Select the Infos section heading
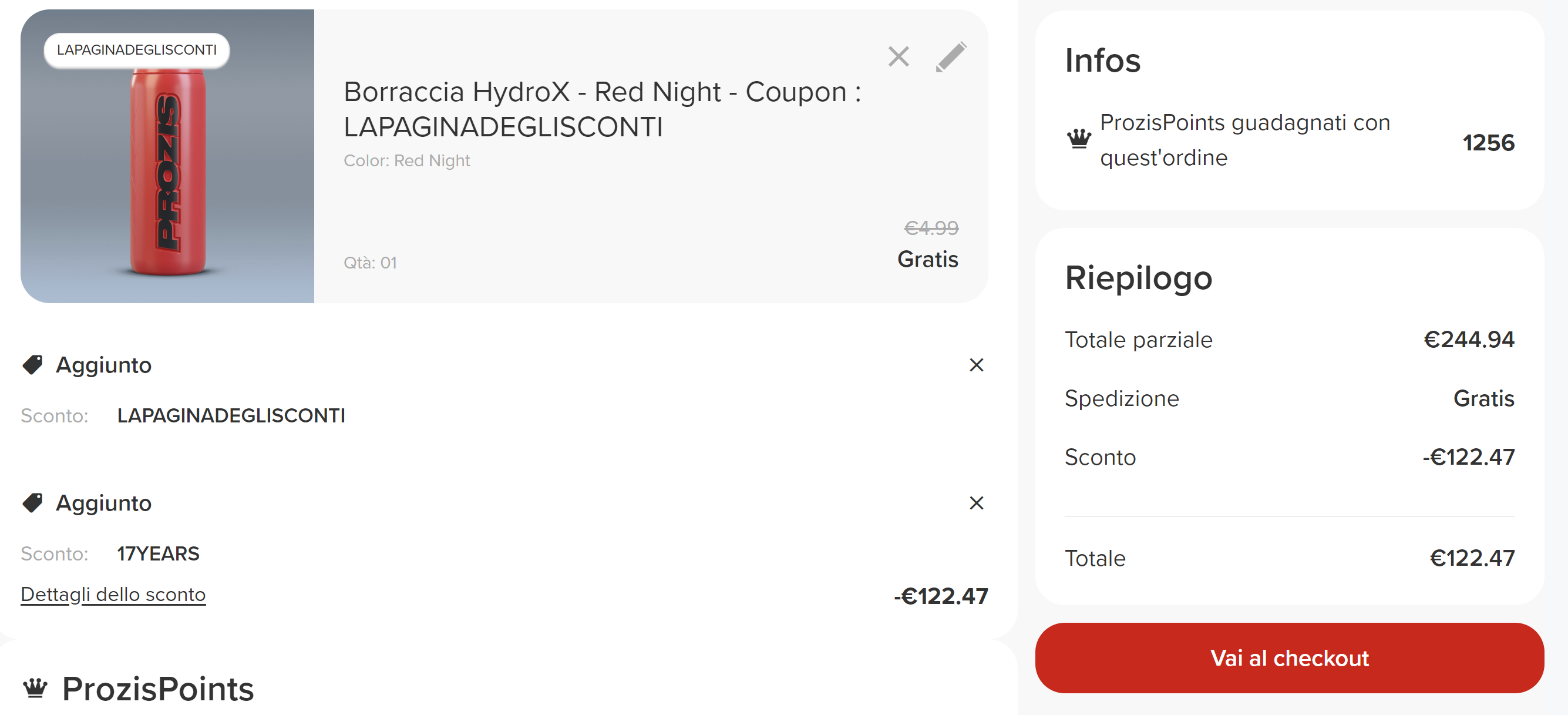Image resolution: width=1568 pixels, height=715 pixels. click(1102, 61)
